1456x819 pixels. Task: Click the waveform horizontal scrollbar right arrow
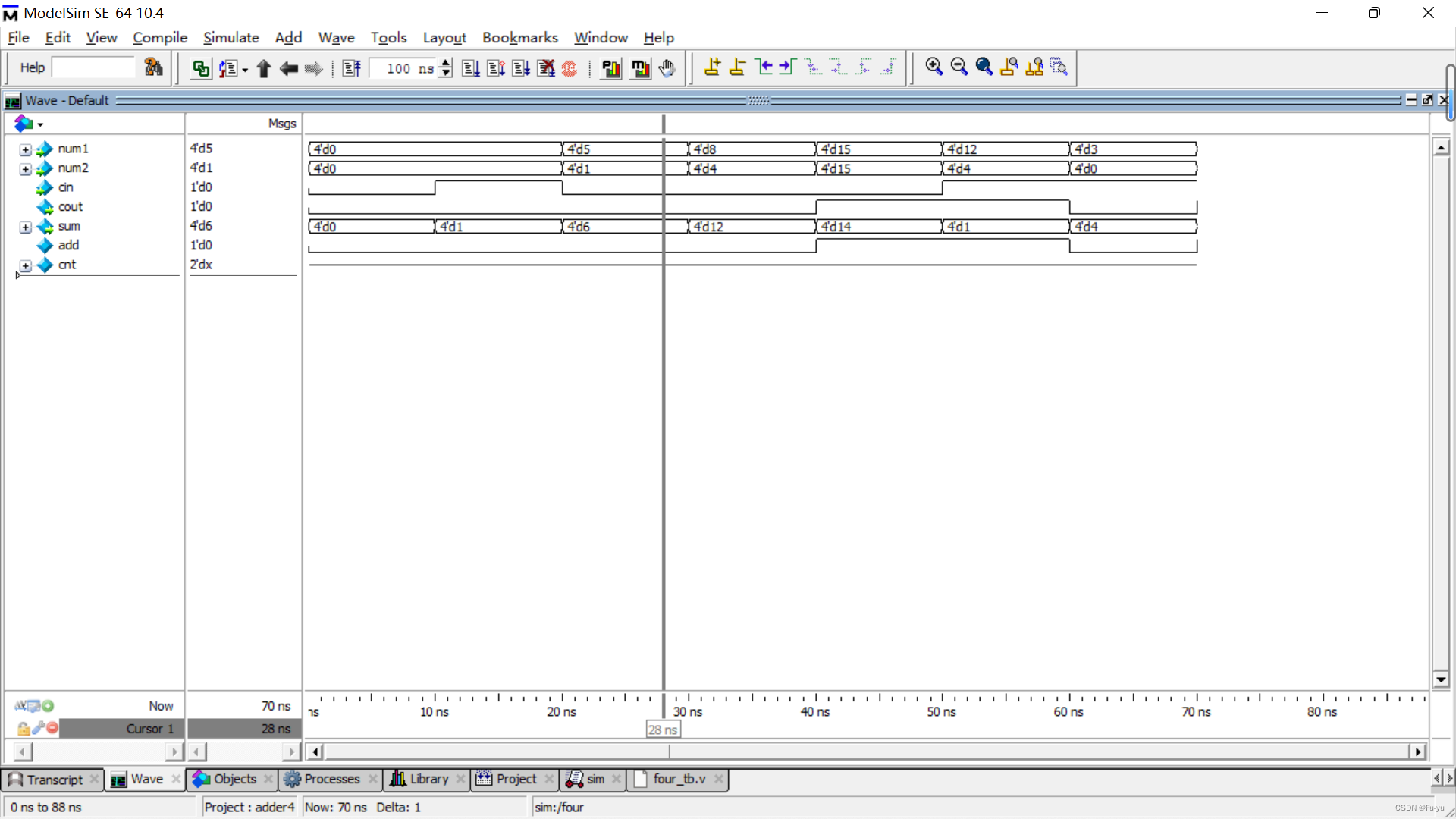pyautogui.click(x=1417, y=752)
